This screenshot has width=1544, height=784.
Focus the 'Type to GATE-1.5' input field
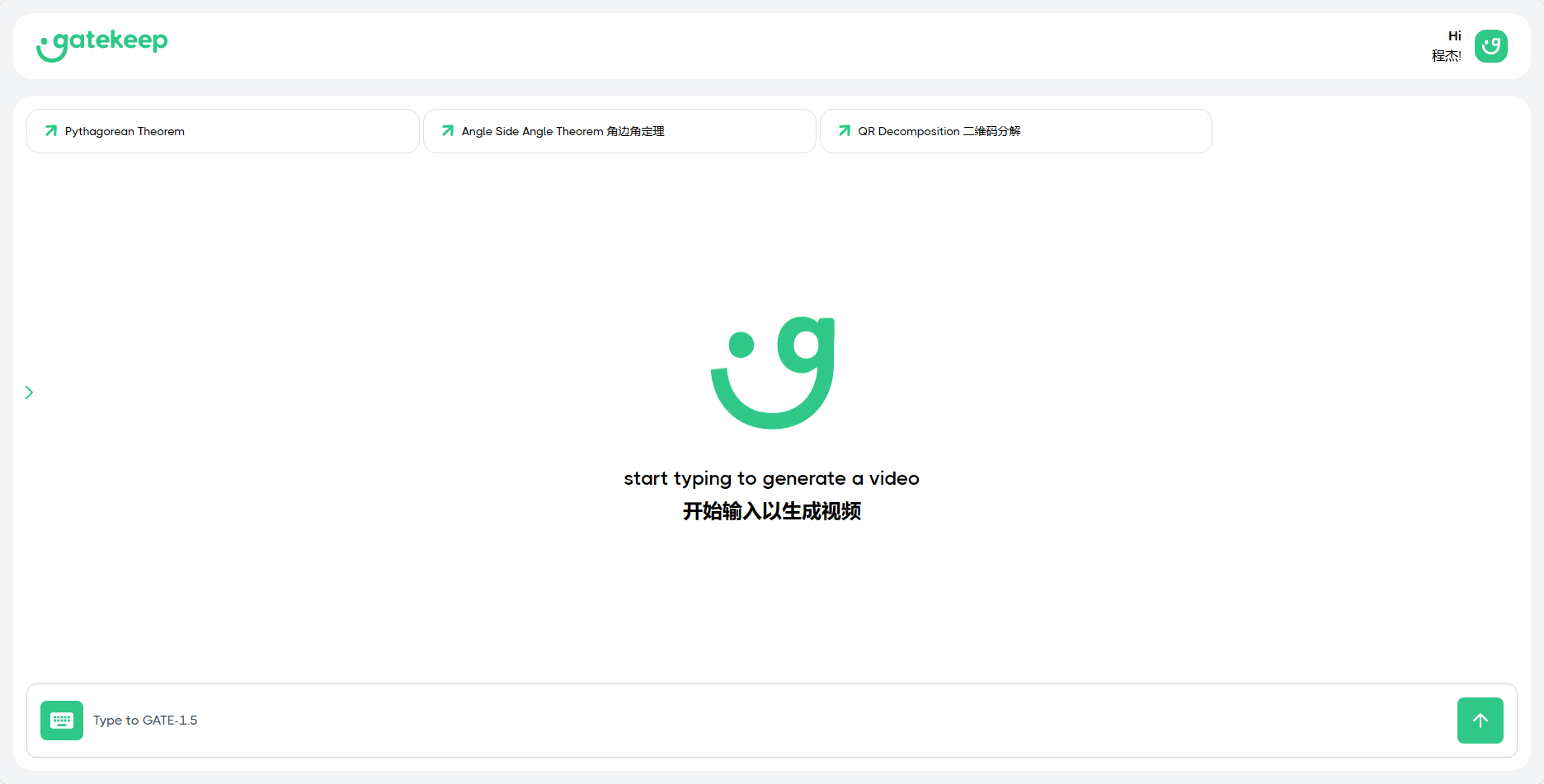742,721
